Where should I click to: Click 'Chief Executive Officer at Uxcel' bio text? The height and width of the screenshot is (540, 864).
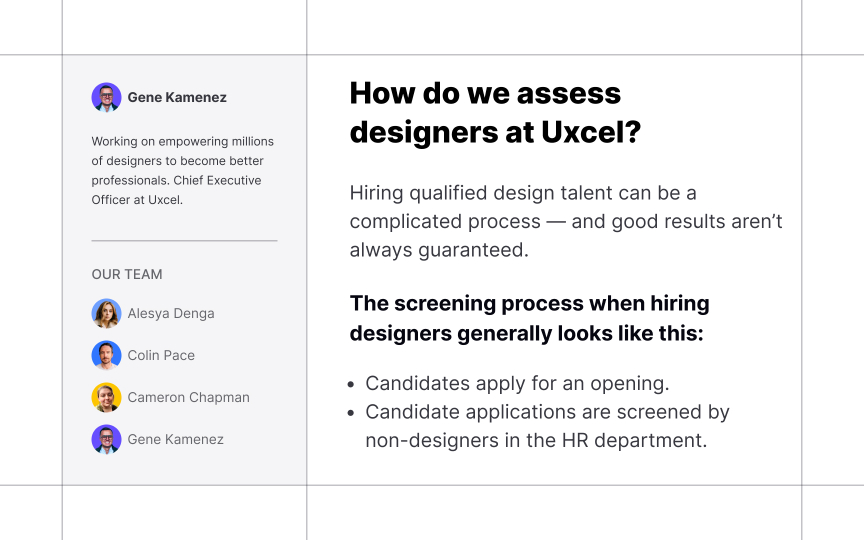coord(176,190)
